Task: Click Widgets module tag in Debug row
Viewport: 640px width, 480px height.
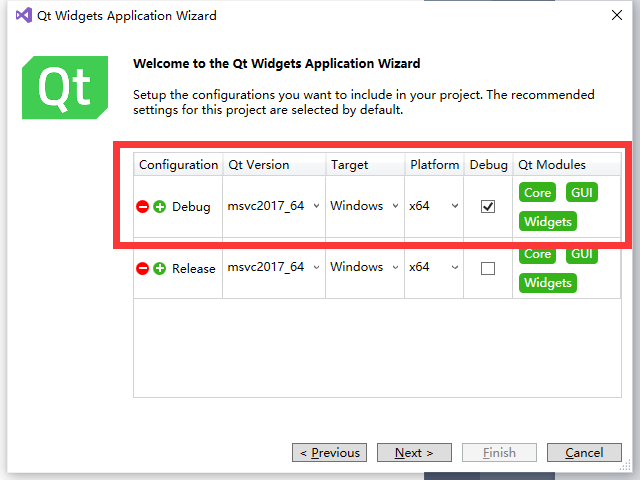Action: tap(548, 221)
